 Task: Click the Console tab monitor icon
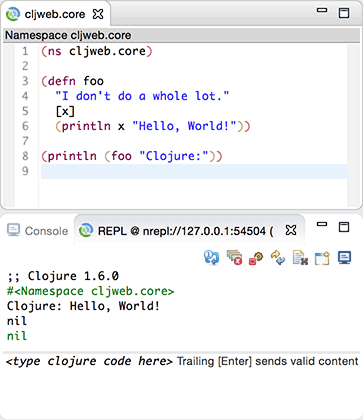point(14,230)
